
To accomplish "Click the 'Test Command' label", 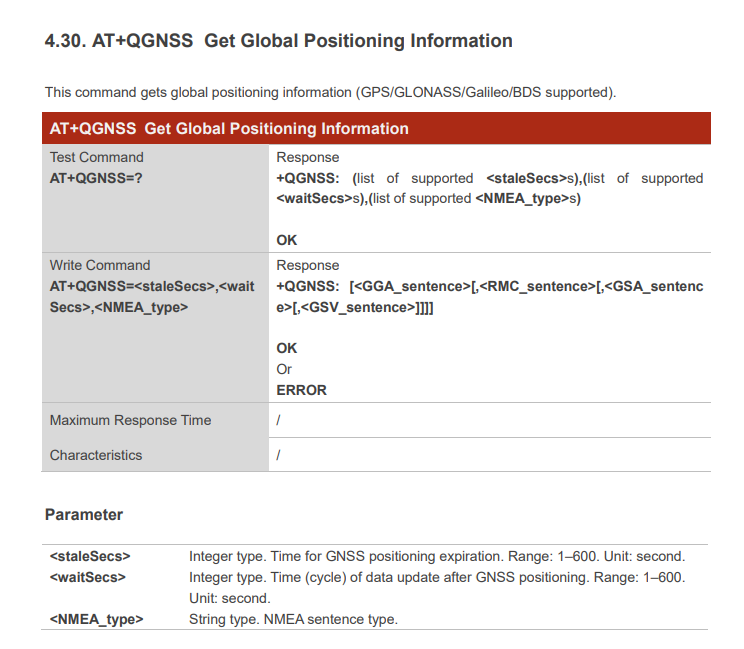I will 97,157.
